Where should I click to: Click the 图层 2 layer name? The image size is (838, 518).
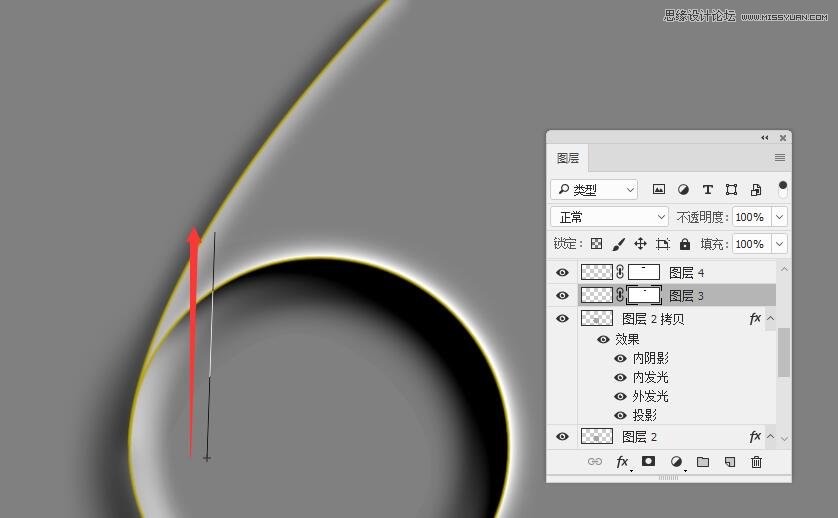(x=640, y=437)
